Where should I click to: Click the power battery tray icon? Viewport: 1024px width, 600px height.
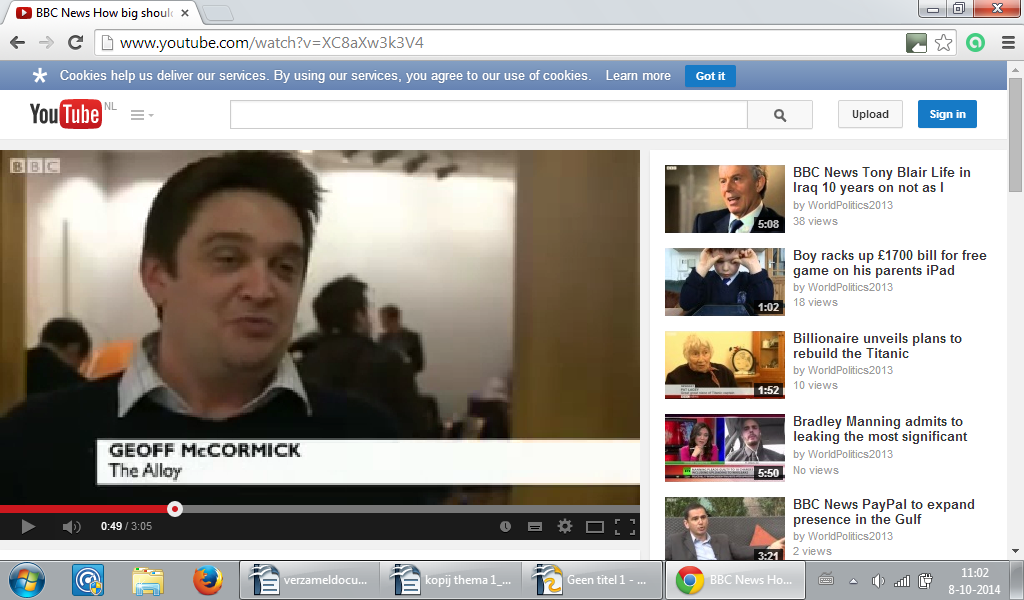tap(925, 580)
